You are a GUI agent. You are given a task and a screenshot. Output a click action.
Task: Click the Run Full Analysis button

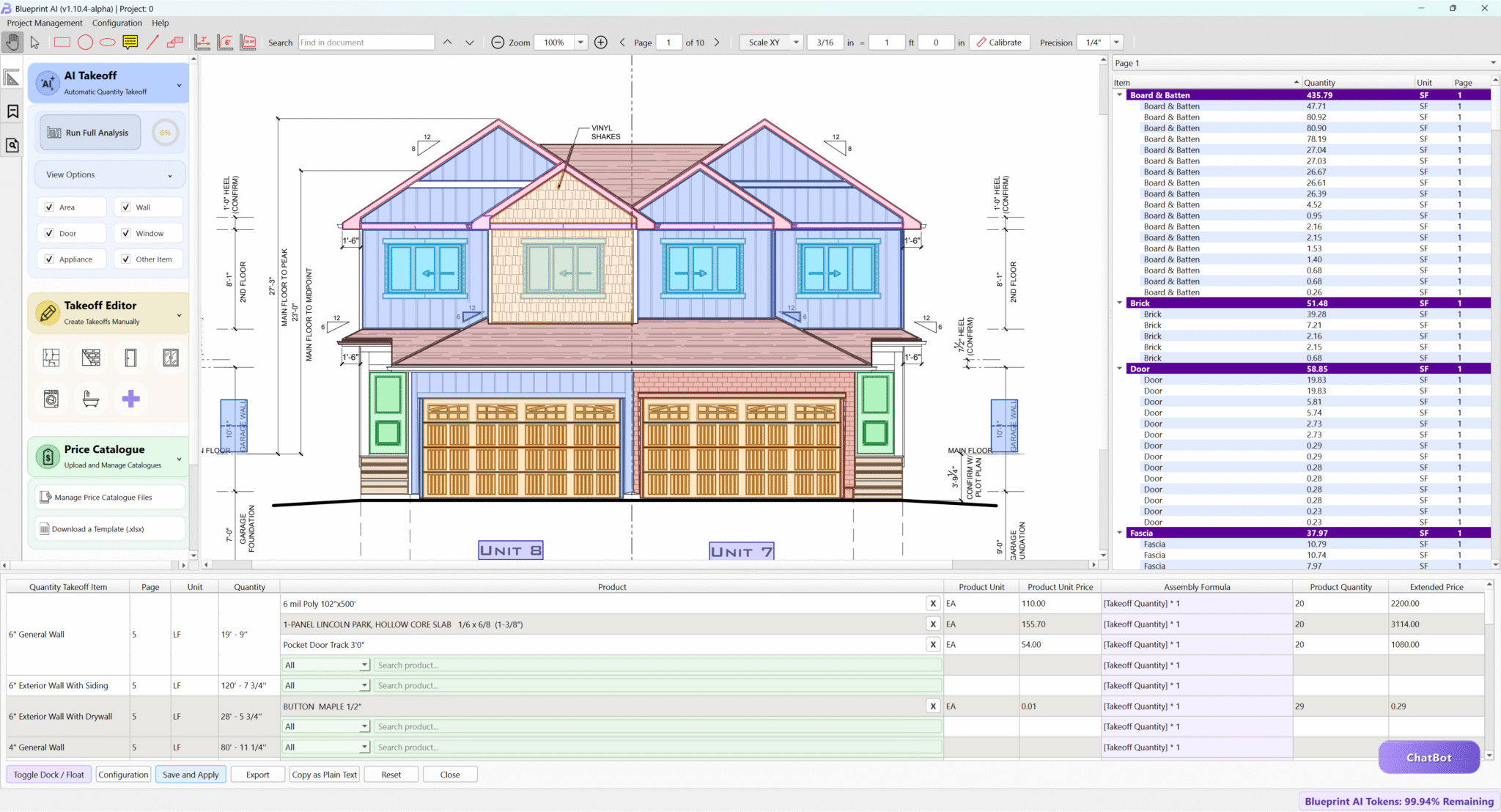pos(90,133)
